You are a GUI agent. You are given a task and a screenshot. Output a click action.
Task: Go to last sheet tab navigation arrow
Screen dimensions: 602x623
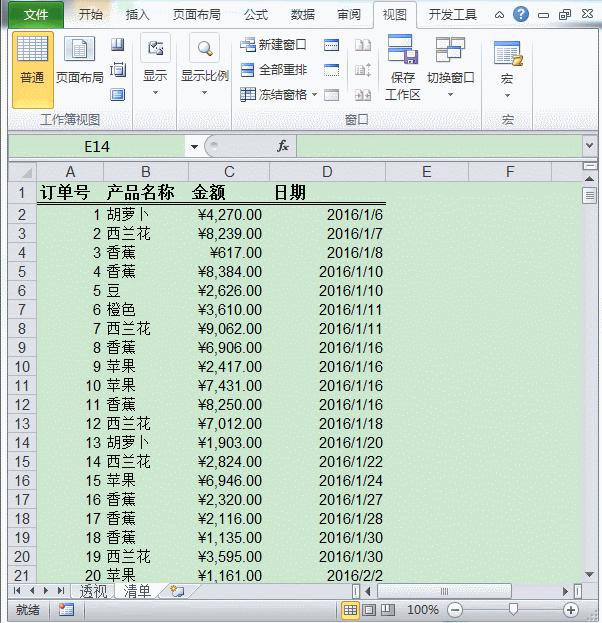click(61, 591)
